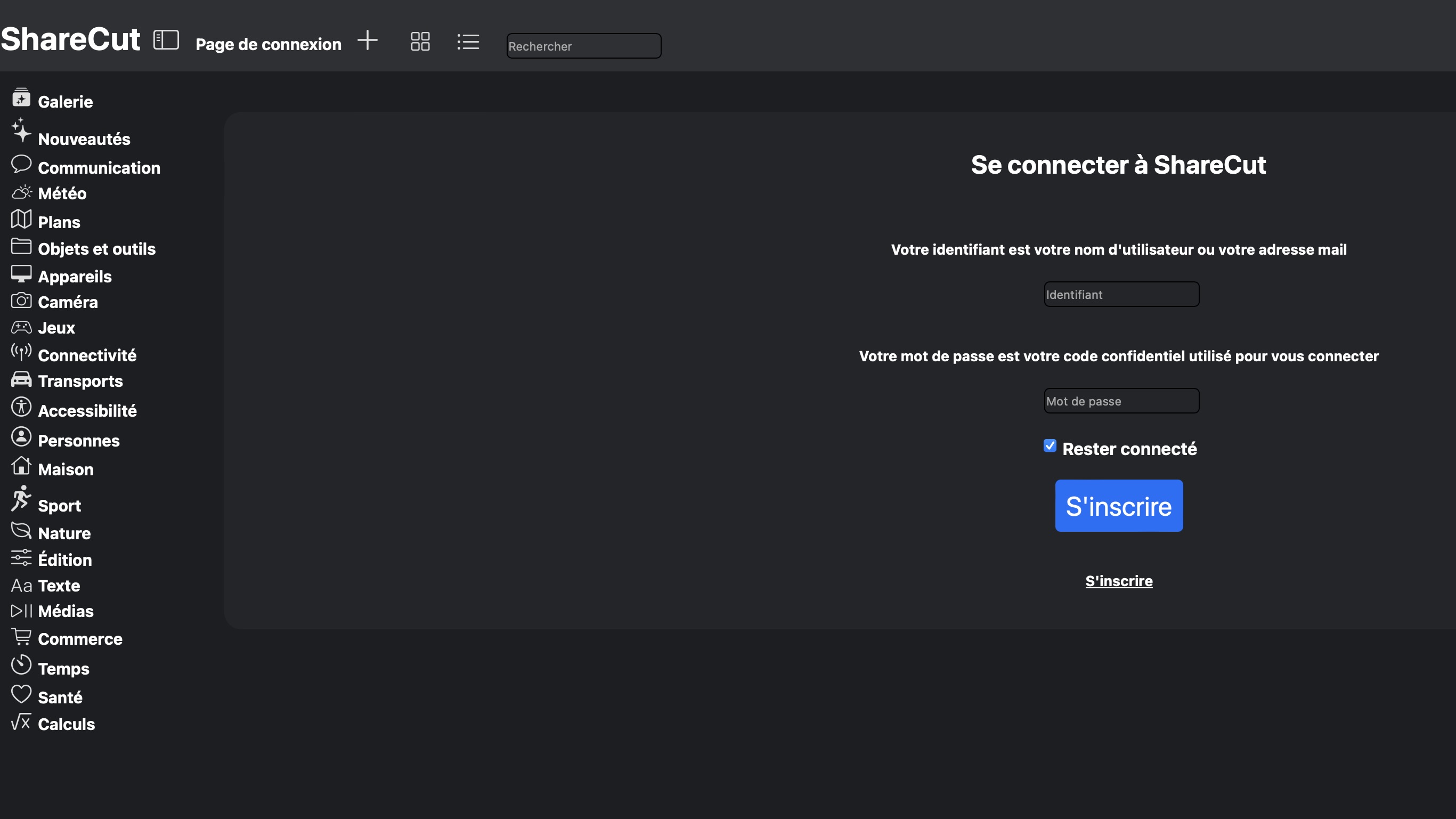
Task: Select the Calculs category label
Action: (66, 724)
